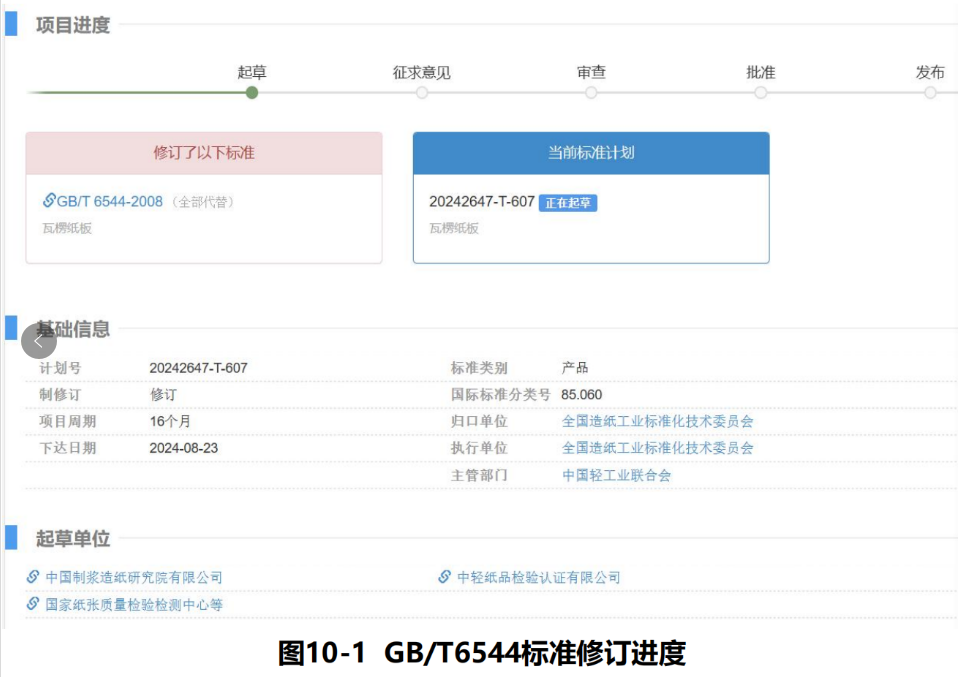Click the green progress bar line
Screen dimensions: 958x677
140,91
